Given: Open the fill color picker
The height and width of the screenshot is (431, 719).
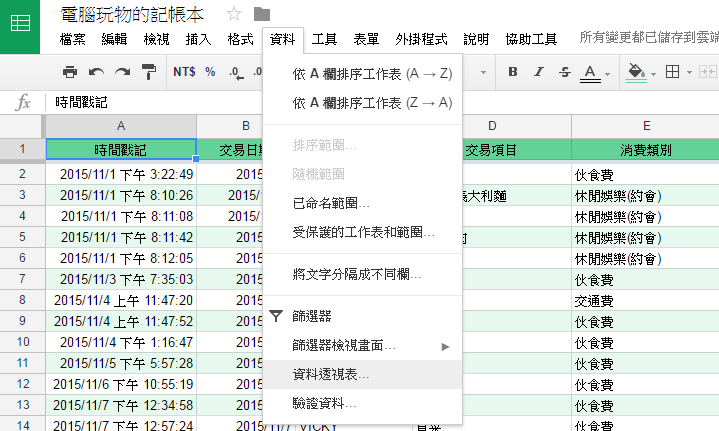Looking at the screenshot, I should click(636, 72).
